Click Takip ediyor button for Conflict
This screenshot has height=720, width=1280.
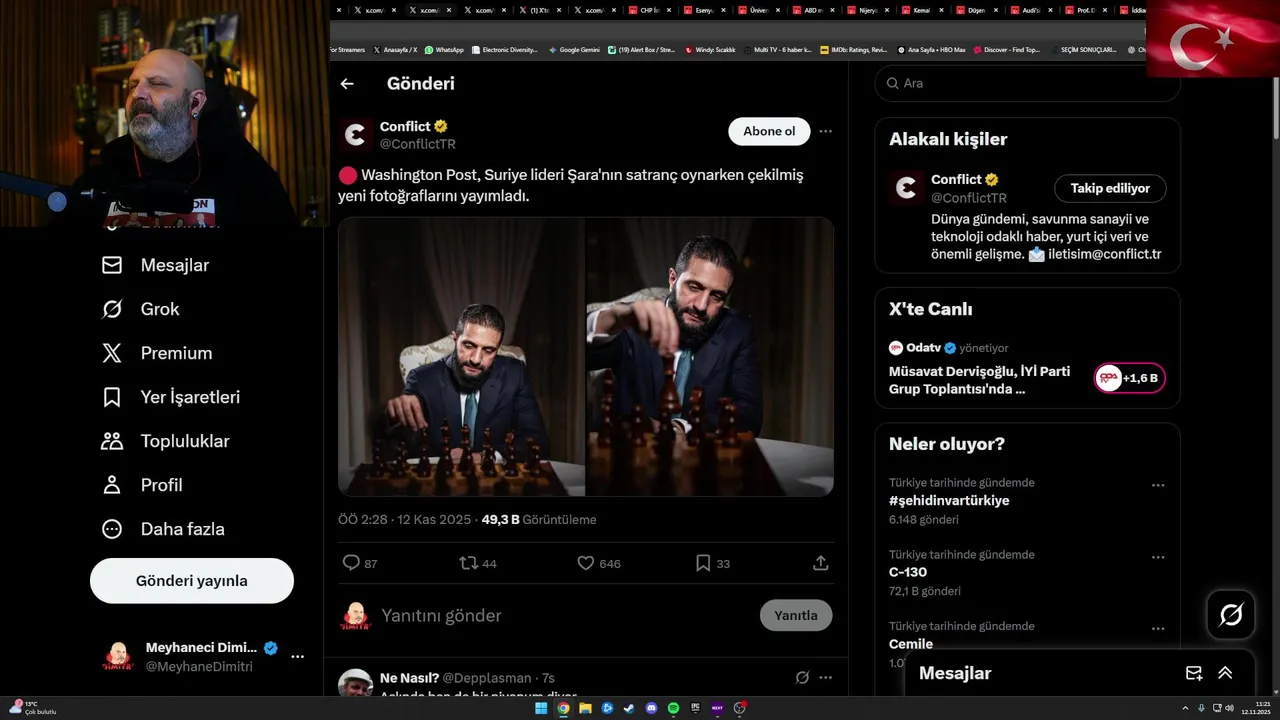(1110, 188)
